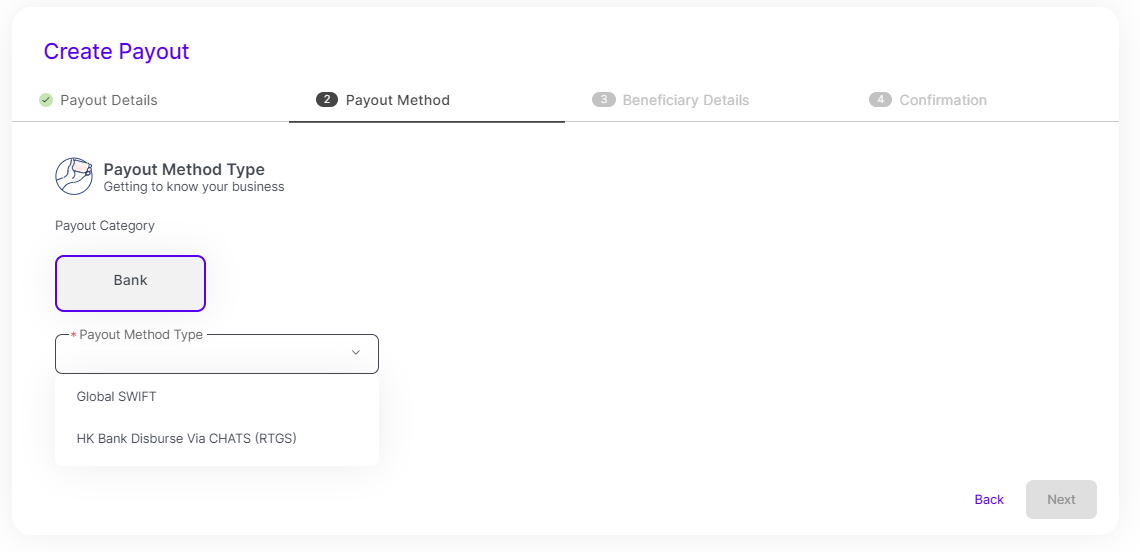Select the Bank payout category
The image size is (1140, 552).
(x=130, y=283)
